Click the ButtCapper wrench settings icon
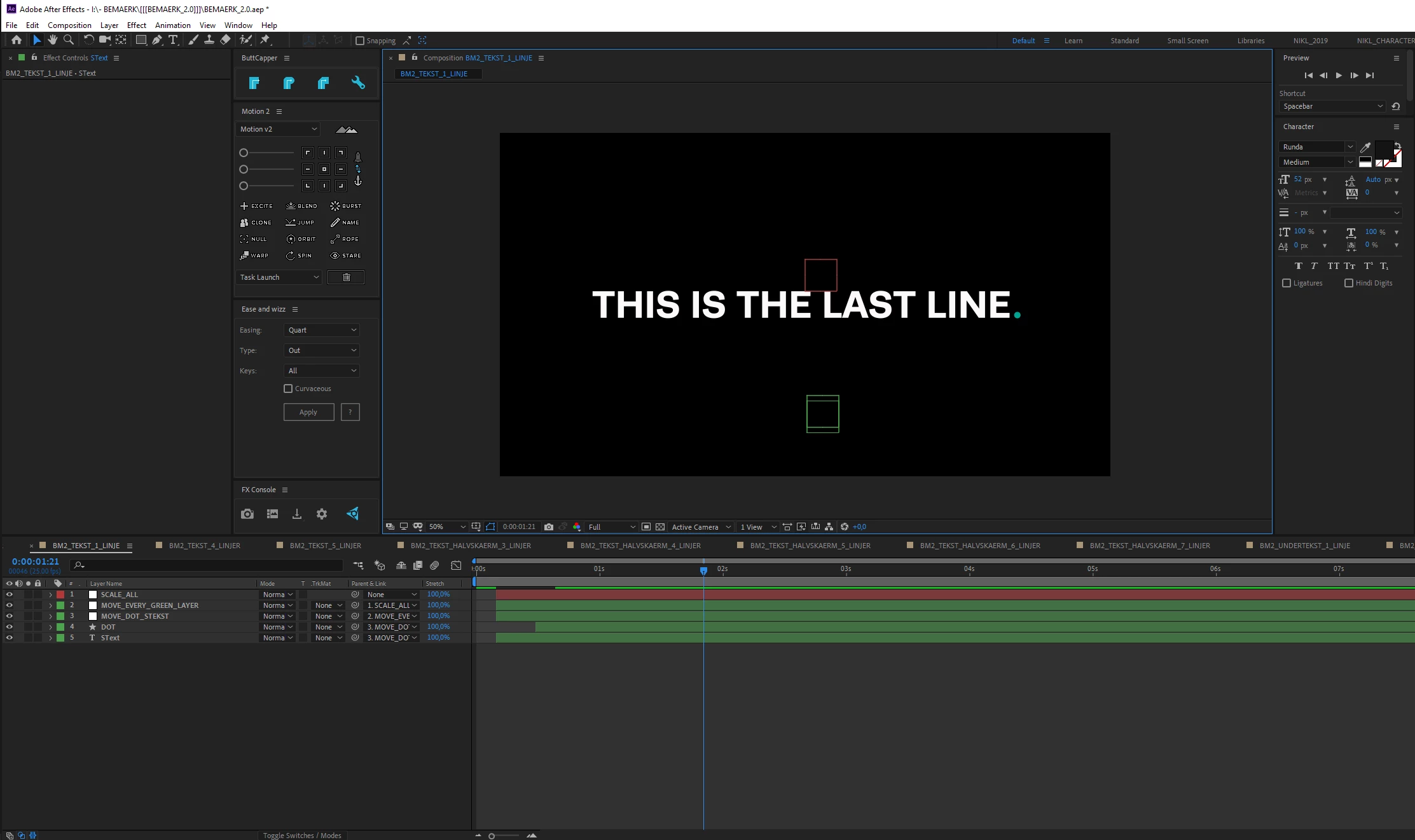The width and height of the screenshot is (1415, 840). (358, 83)
